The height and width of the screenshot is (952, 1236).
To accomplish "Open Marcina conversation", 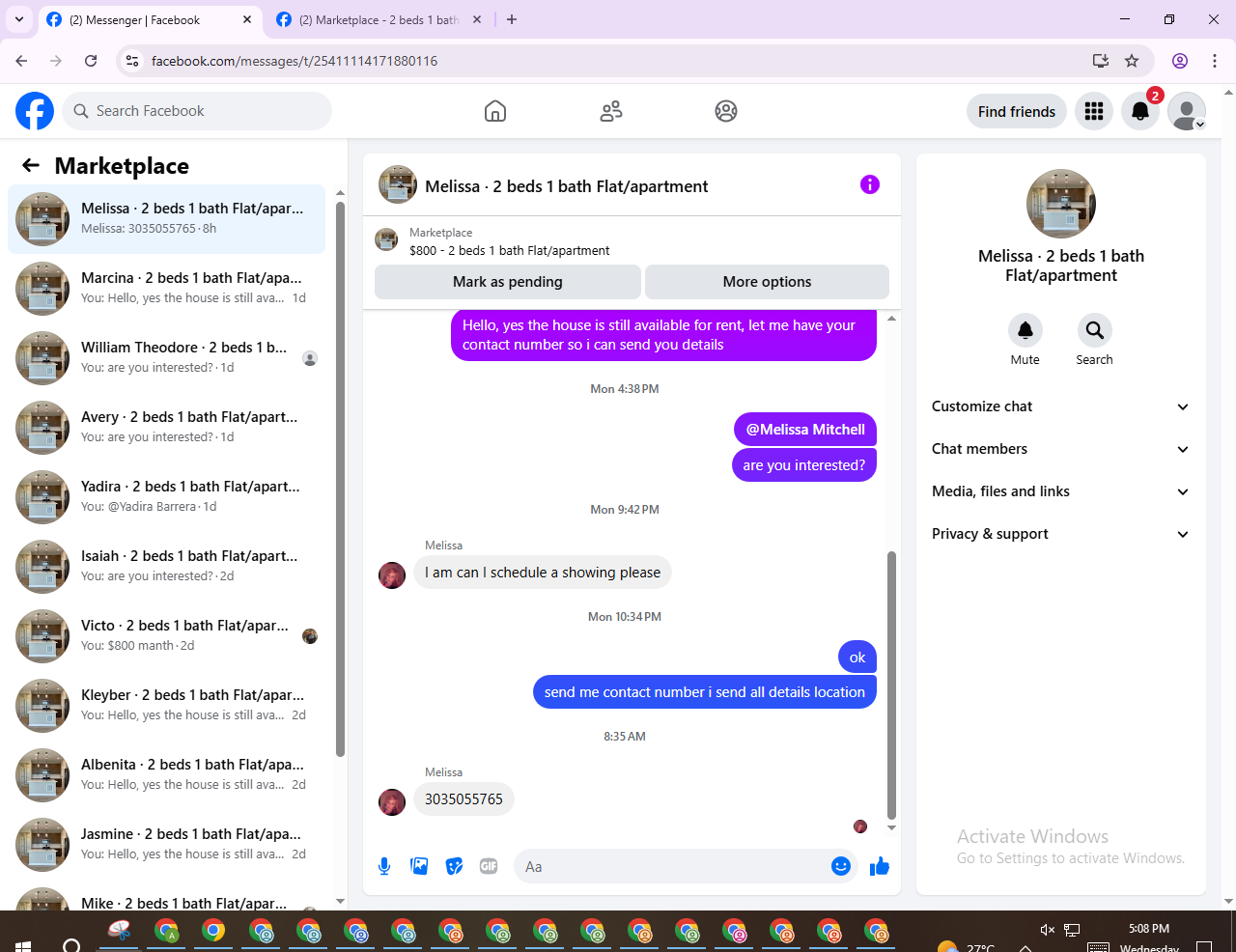I will tap(166, 289).
